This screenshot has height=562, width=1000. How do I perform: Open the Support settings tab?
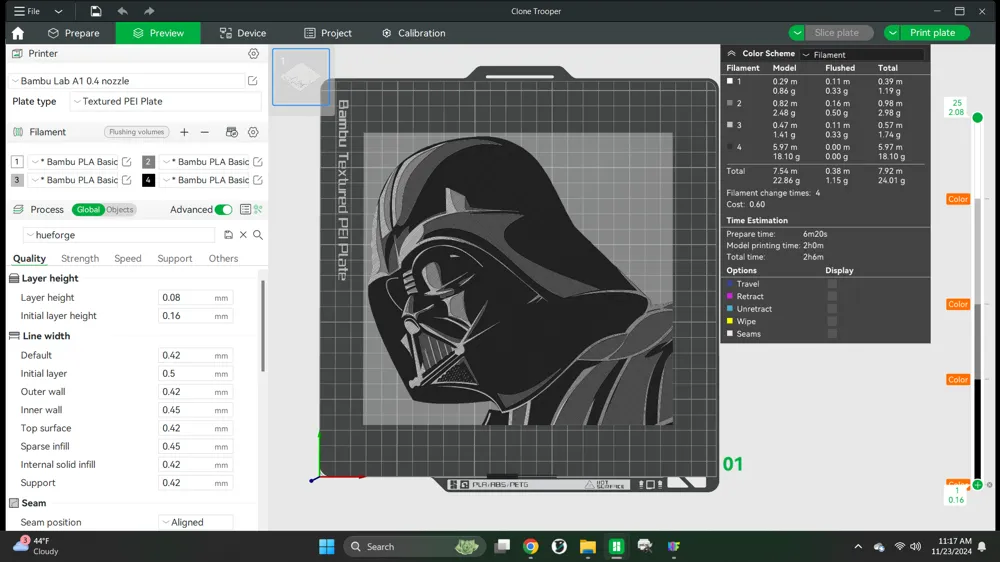tap(175, 258)
